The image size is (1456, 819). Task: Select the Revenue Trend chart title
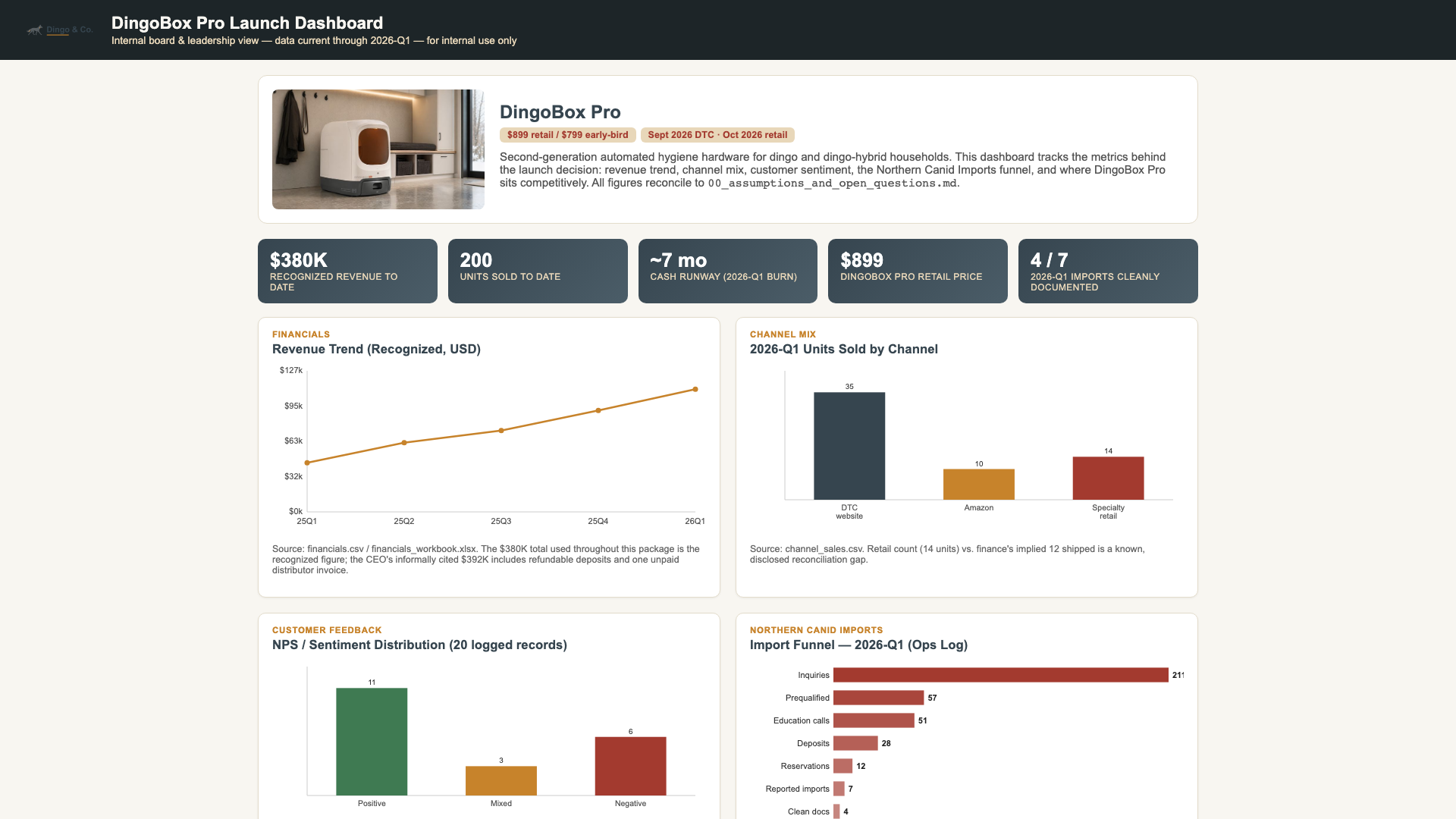(x=376, y=349)
